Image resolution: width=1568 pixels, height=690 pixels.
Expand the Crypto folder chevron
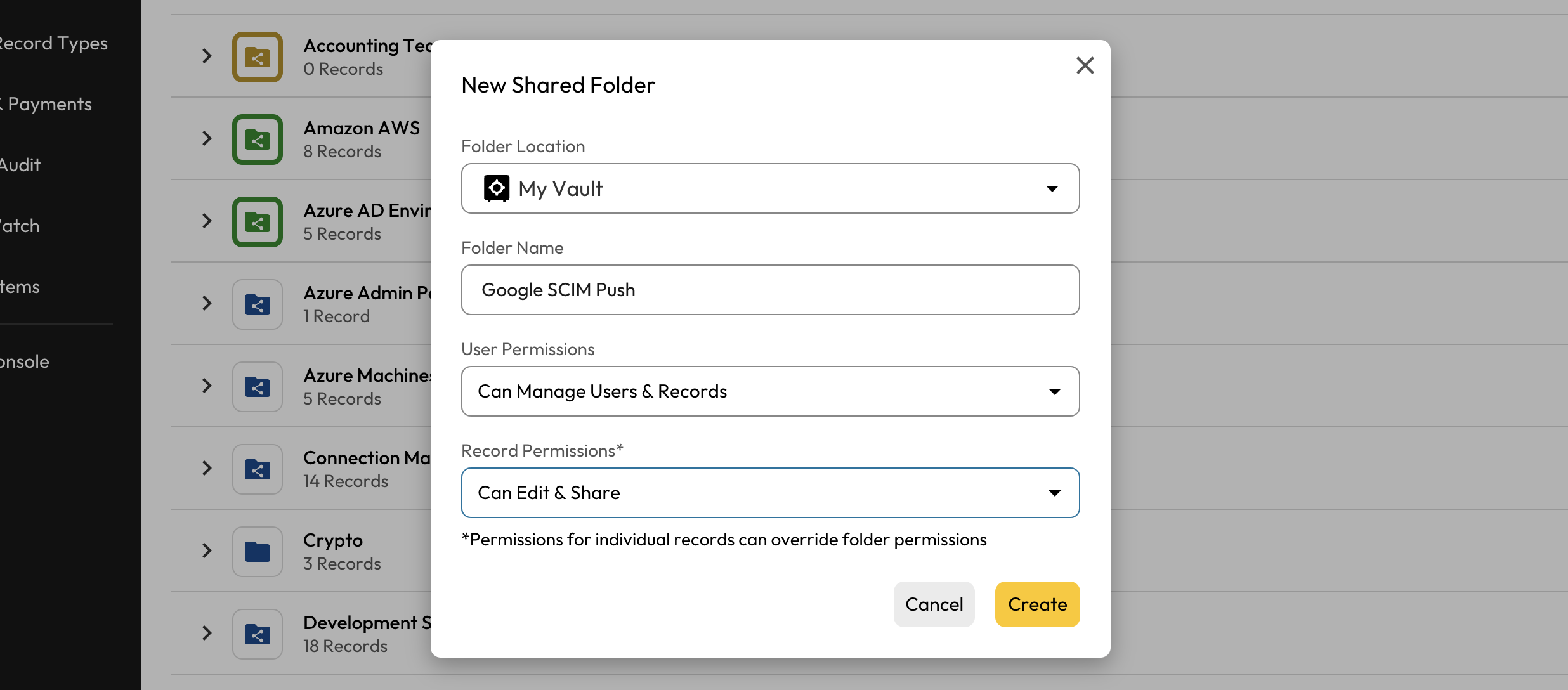click(x=207, y=550)
